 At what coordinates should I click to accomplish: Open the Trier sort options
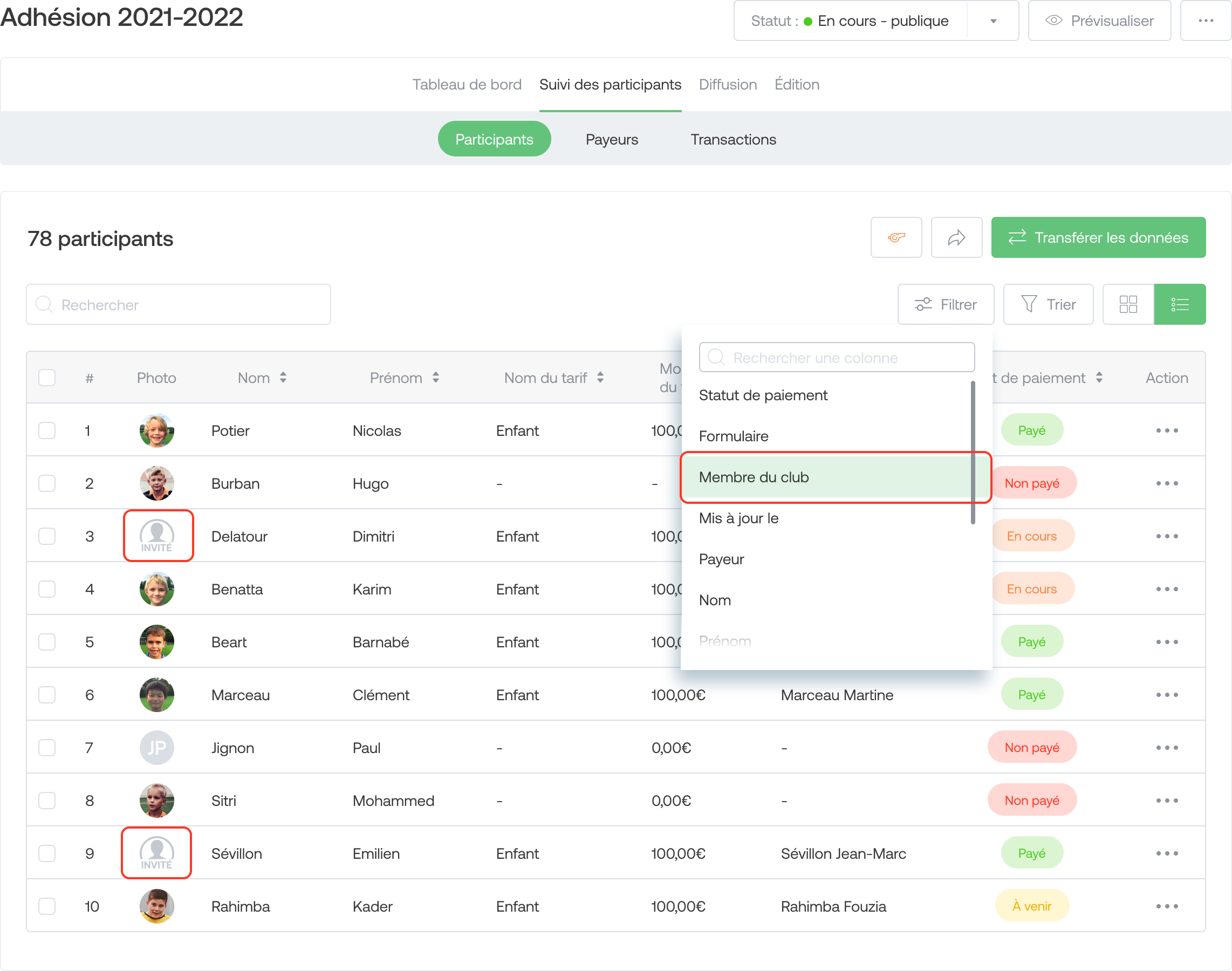point(1048,304)
